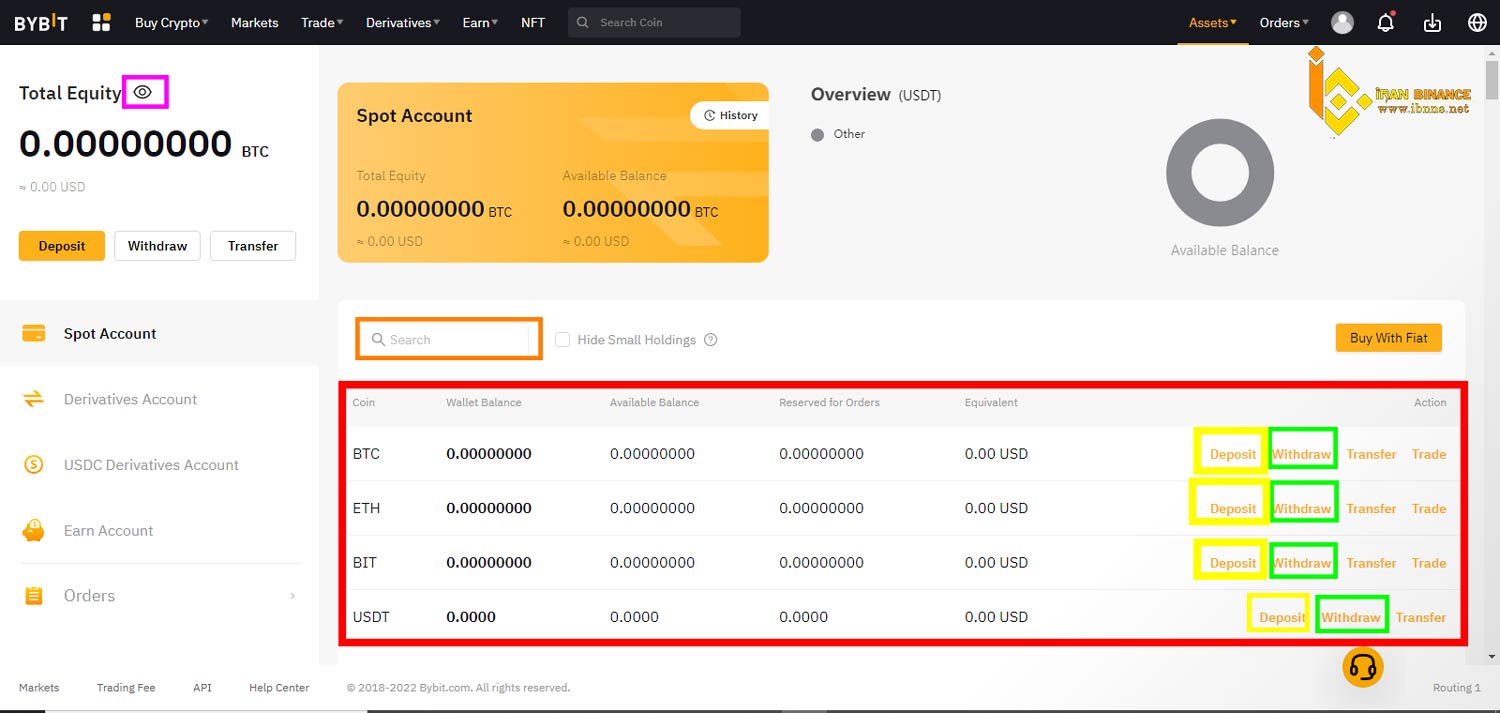This screenshot has height=713, width=1500.
Task: Open Markets link in the footer
Action: pos(39,688)
